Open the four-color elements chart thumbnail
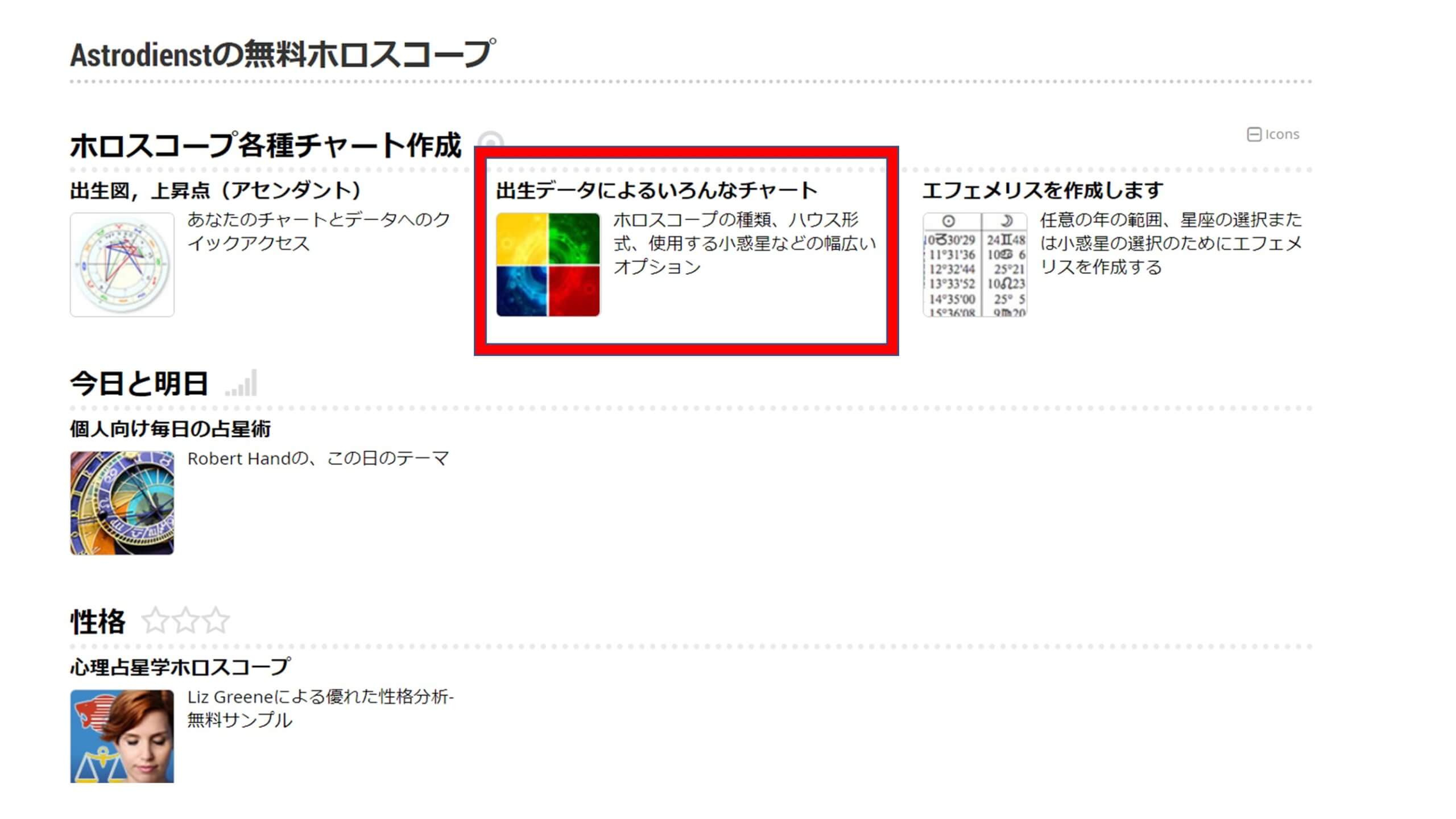This screenshot has height=819, width=1456. click(x=548, y=264)
